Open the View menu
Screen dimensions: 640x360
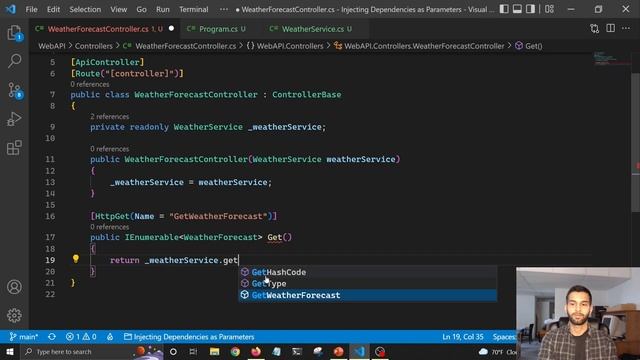[x=118, y=9]
